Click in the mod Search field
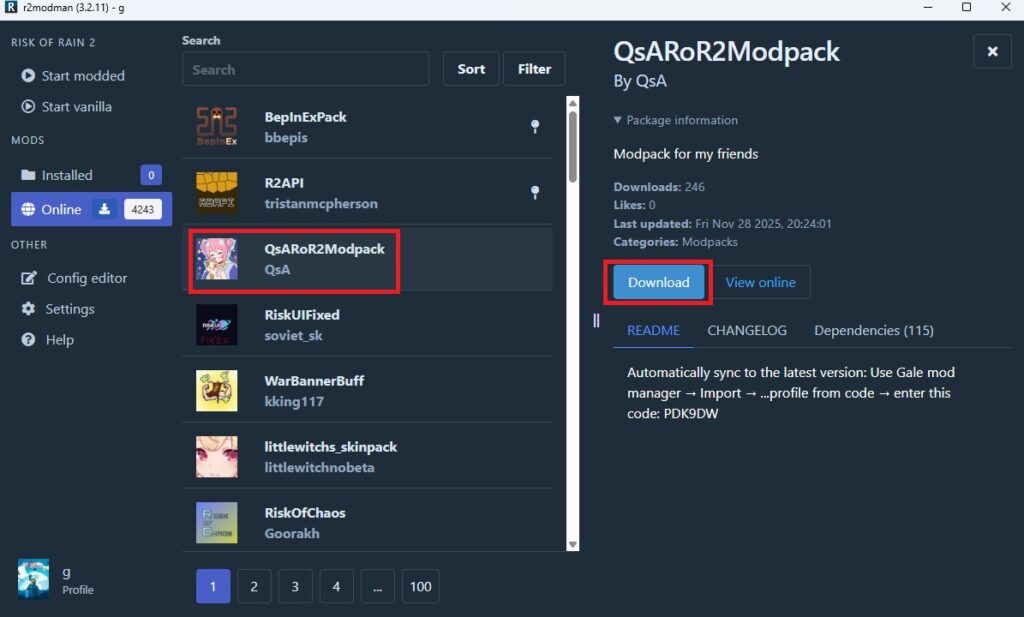The height and width of the screenshot is (617, 1024). point(305,69)
